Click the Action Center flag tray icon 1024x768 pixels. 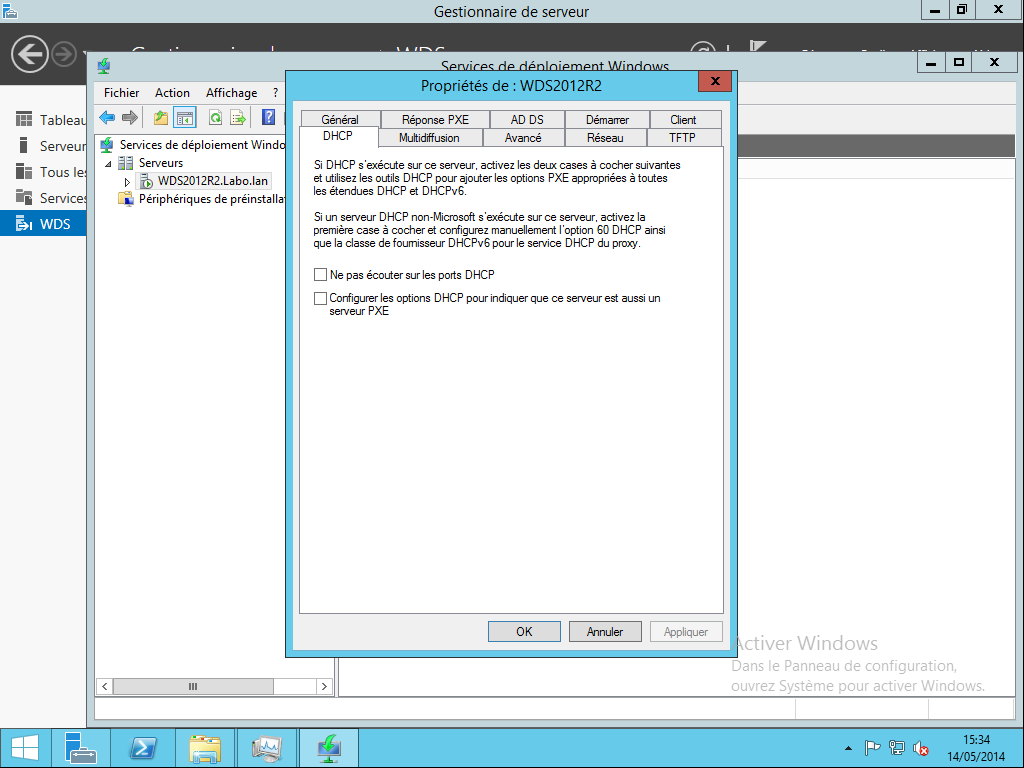[872, 748]
